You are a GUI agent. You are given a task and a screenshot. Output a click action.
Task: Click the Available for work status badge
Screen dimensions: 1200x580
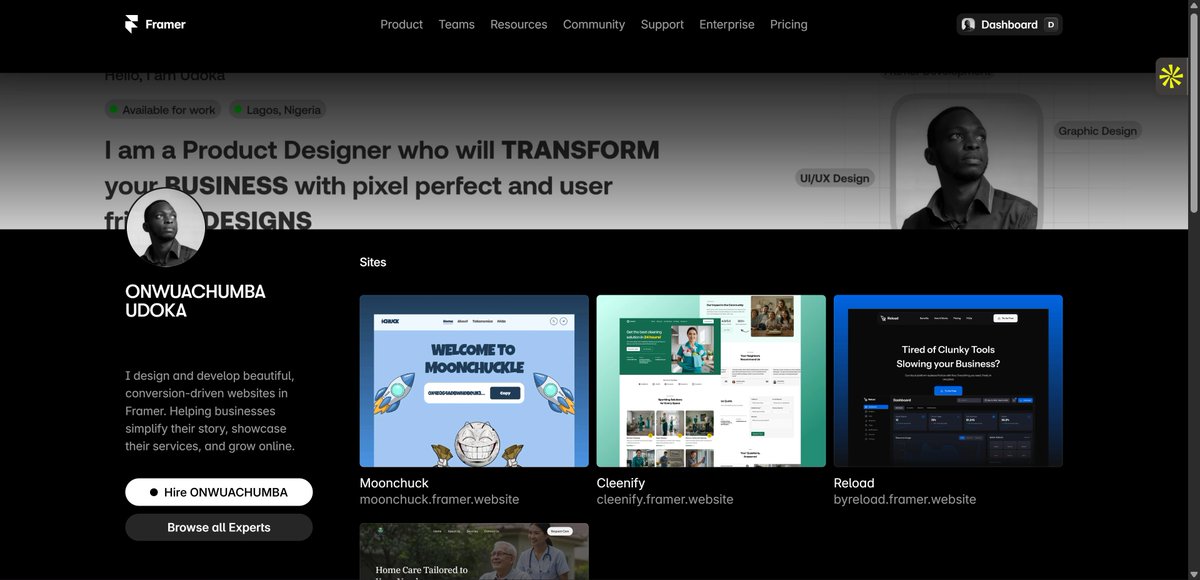click(162, 109)
